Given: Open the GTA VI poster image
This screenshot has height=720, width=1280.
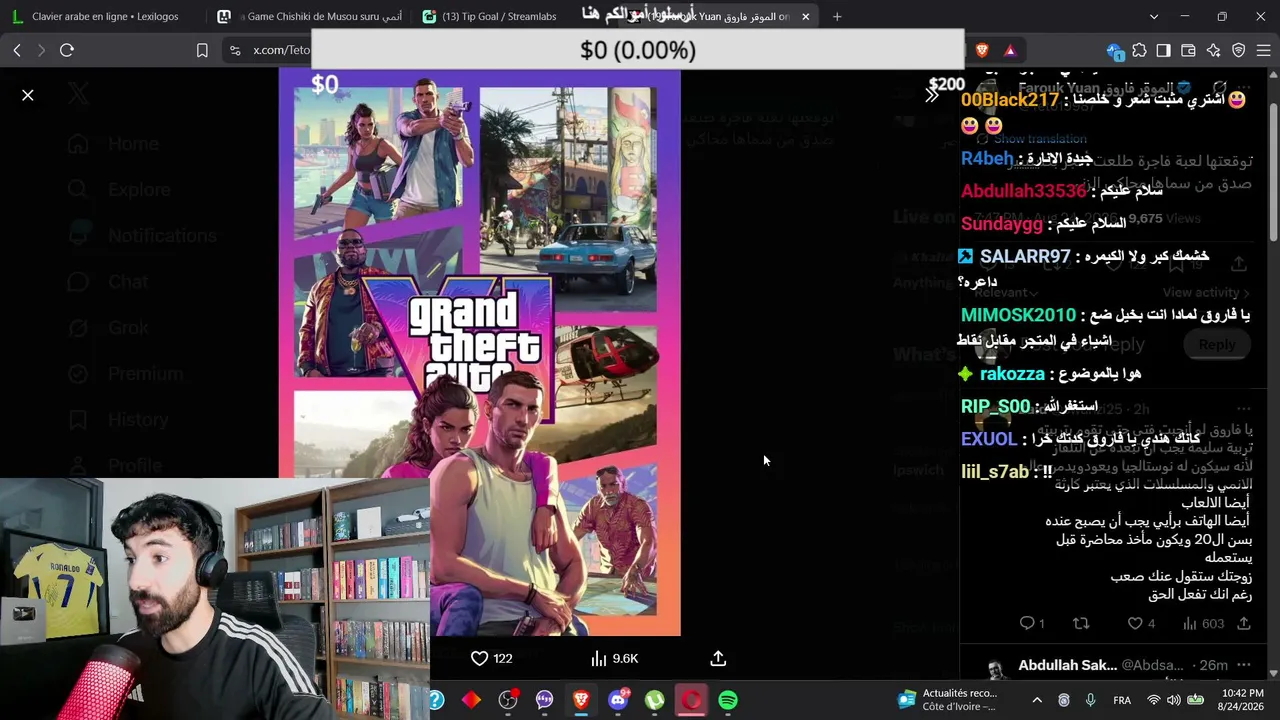Looking at the screenshot, I should [479, 352].
